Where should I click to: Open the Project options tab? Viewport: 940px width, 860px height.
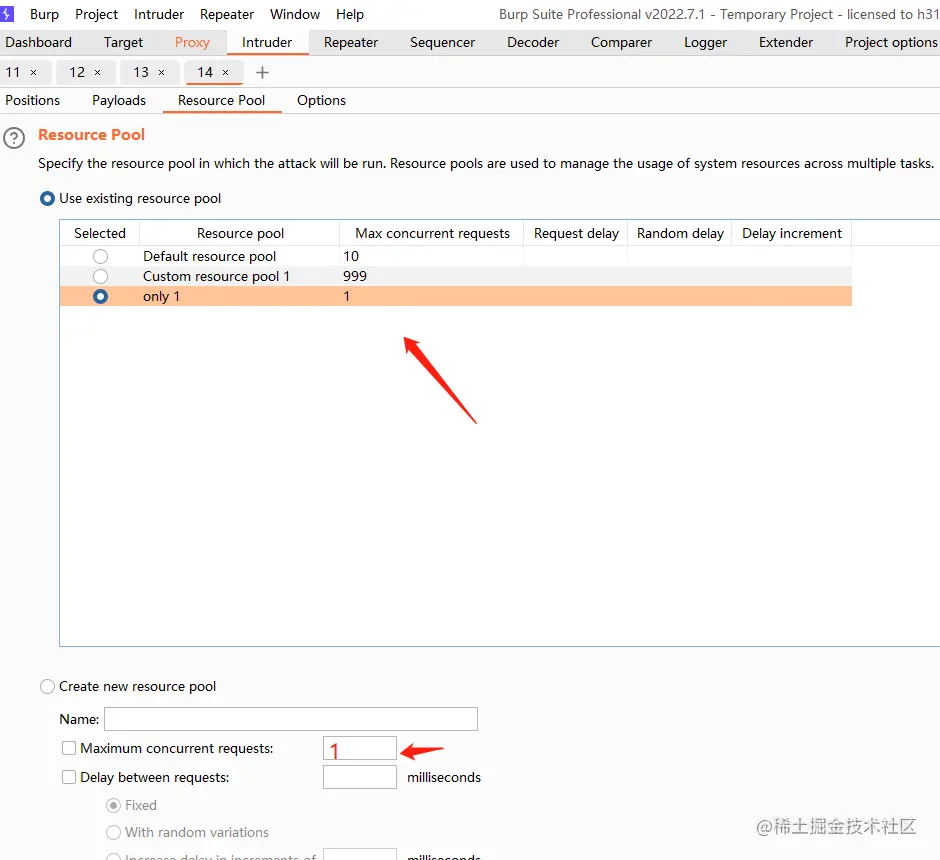[891, 43]
